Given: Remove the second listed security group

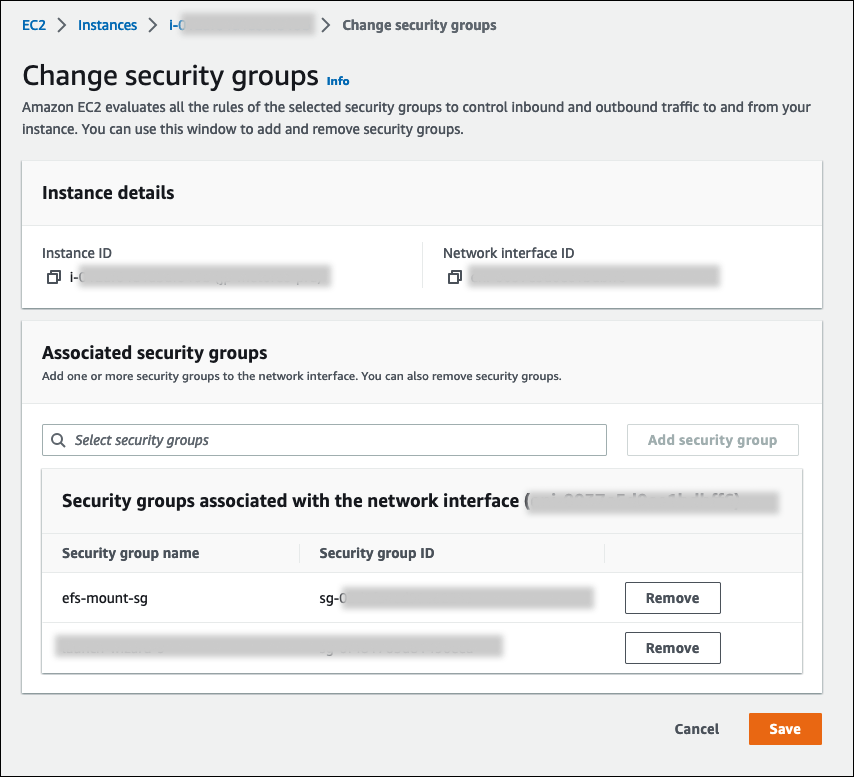Looking at the screenshot, I should [672, 648].
